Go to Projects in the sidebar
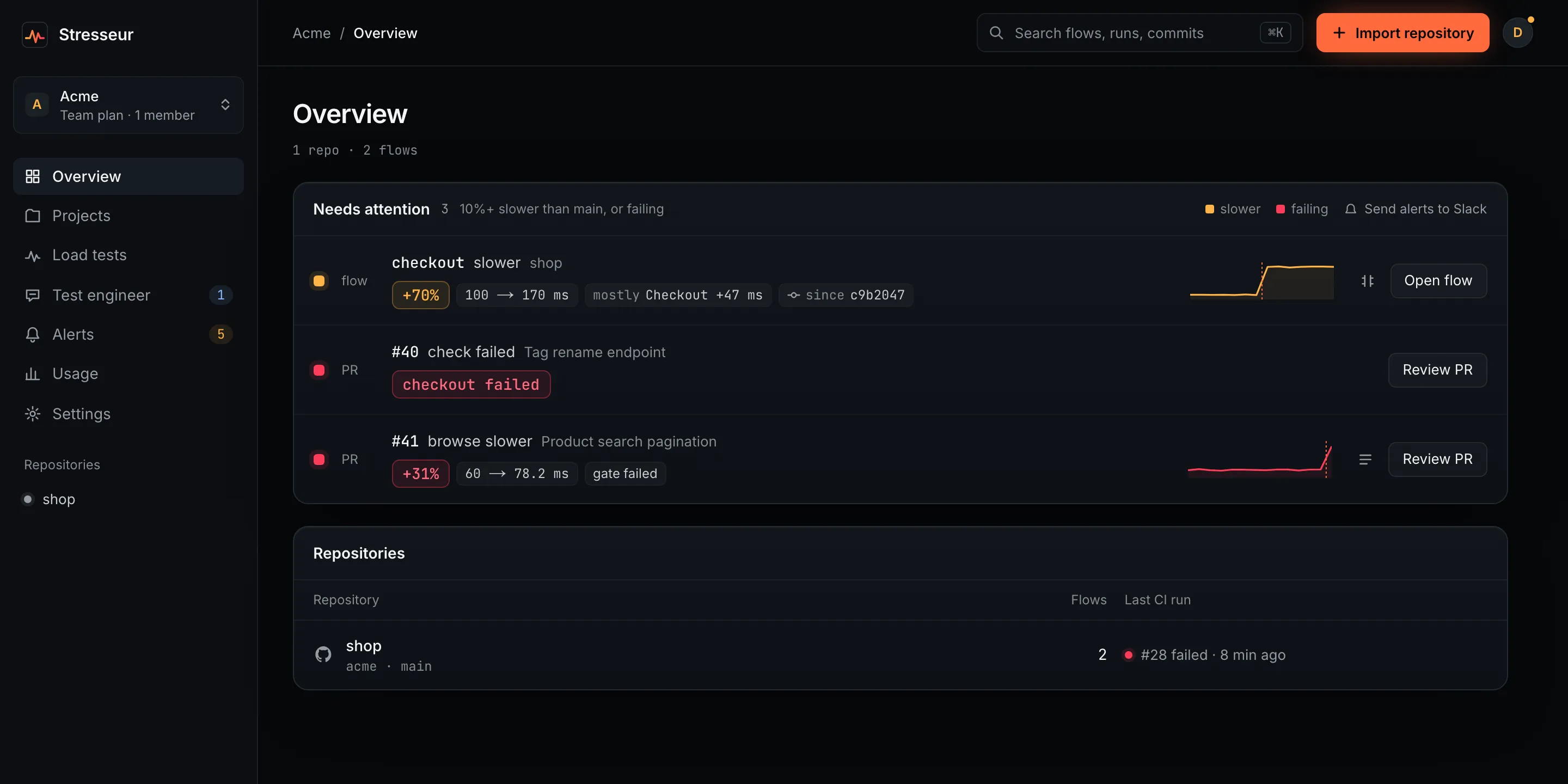The height and width of the screenshot is (784, 1568). click(128, 216)
